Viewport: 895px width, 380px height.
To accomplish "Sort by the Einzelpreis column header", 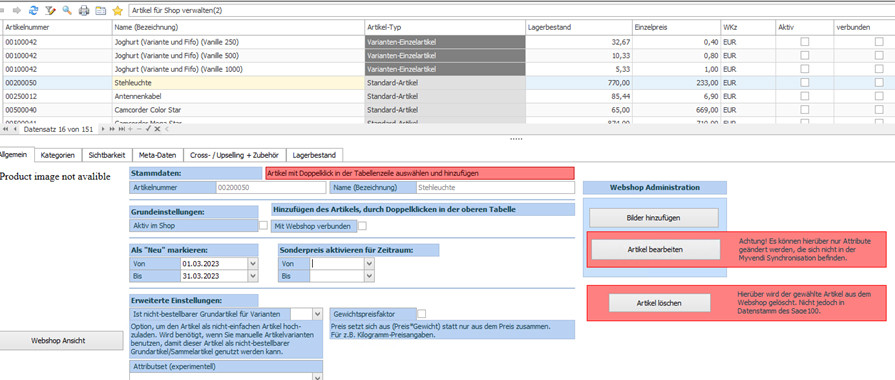I will tap(676, 27).
